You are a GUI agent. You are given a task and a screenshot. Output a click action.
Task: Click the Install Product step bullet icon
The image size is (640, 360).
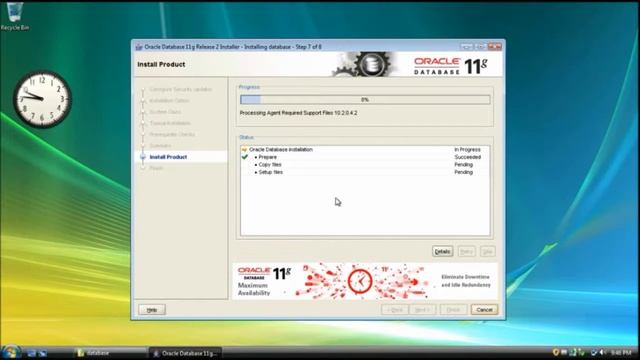tap(143, 157)
